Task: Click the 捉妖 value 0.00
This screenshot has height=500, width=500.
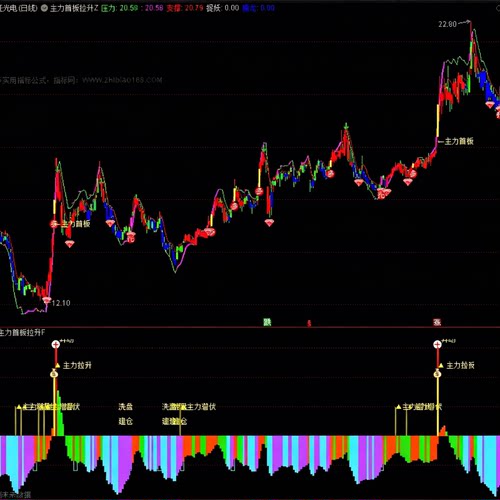Action: [232, 8]
